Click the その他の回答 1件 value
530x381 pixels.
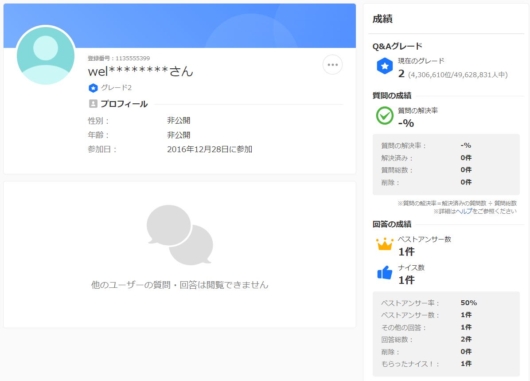click(466, 327)
